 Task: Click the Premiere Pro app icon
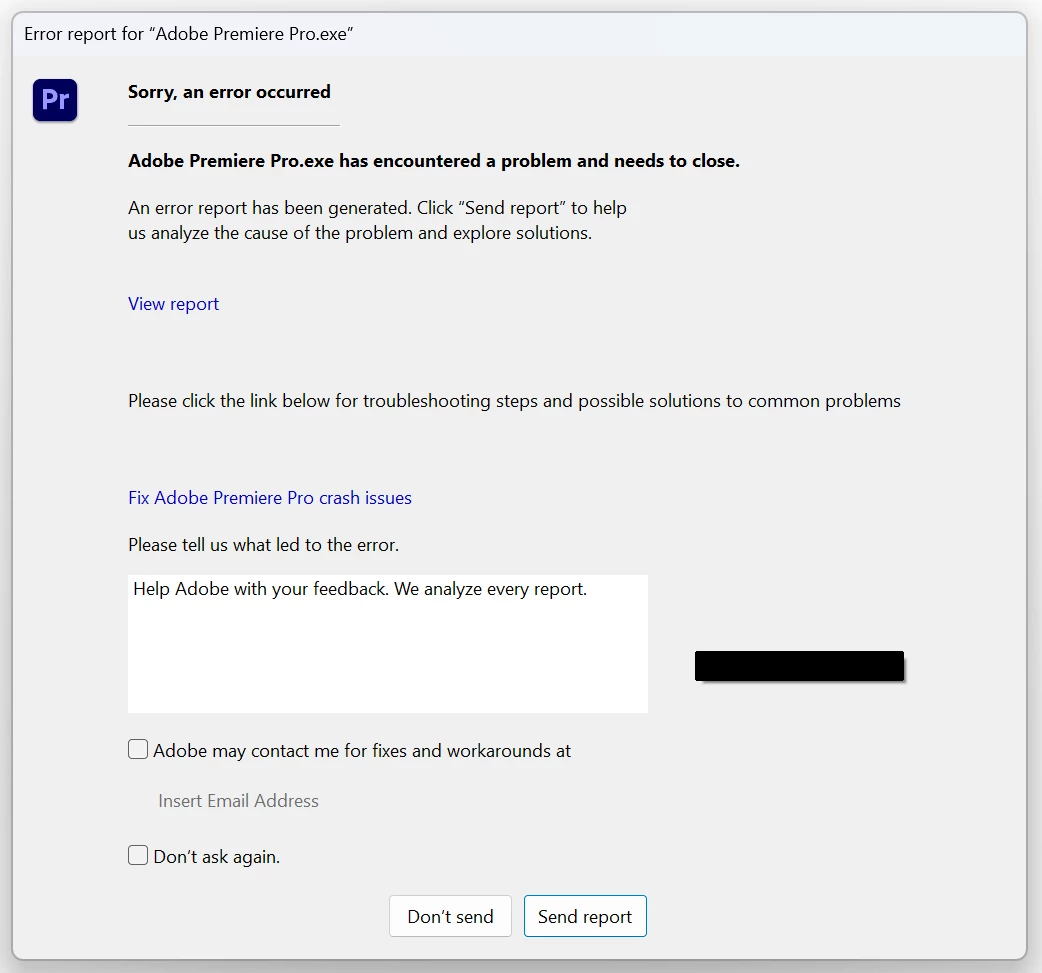[x=55, y=100]
